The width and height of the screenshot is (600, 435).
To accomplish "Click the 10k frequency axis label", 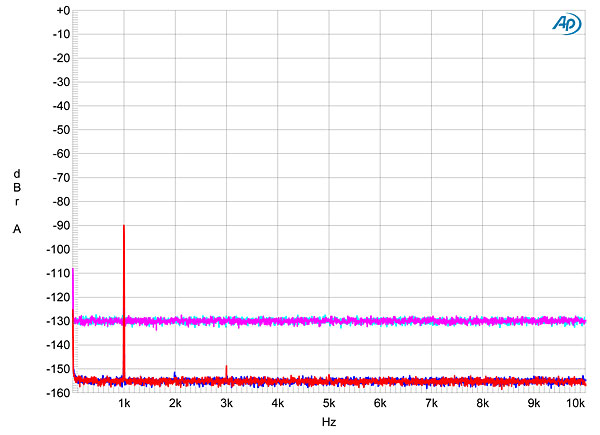I will (576, 403).
